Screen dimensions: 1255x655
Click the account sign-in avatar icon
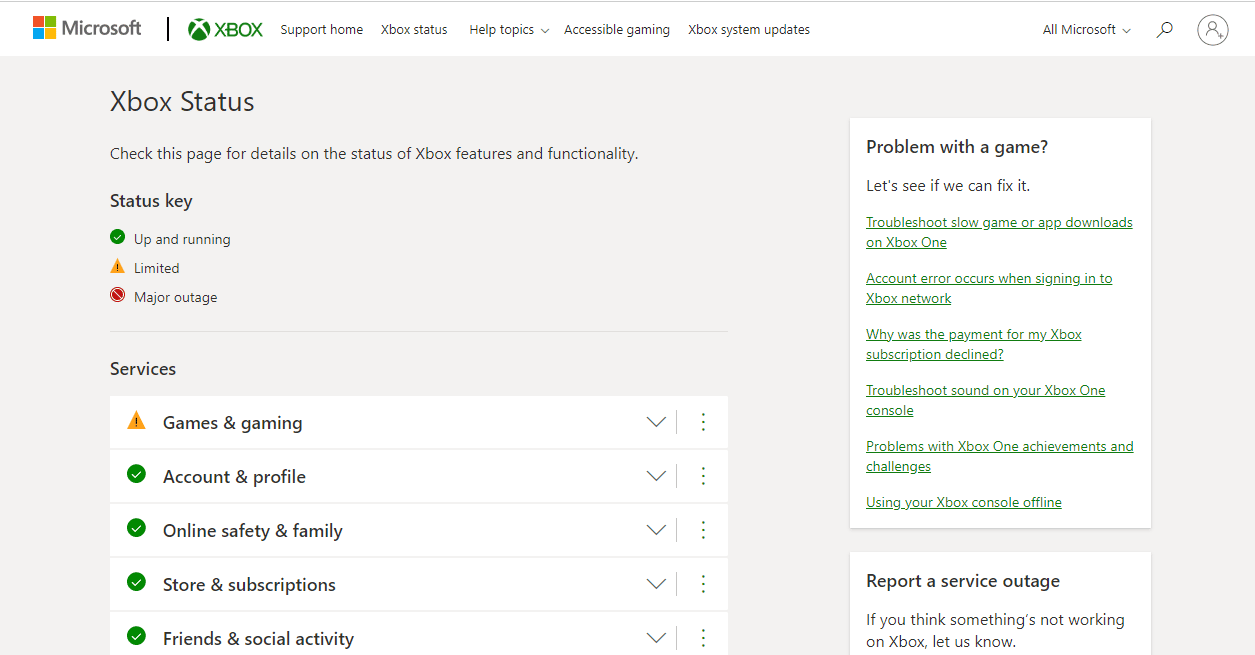(1212, 30)
